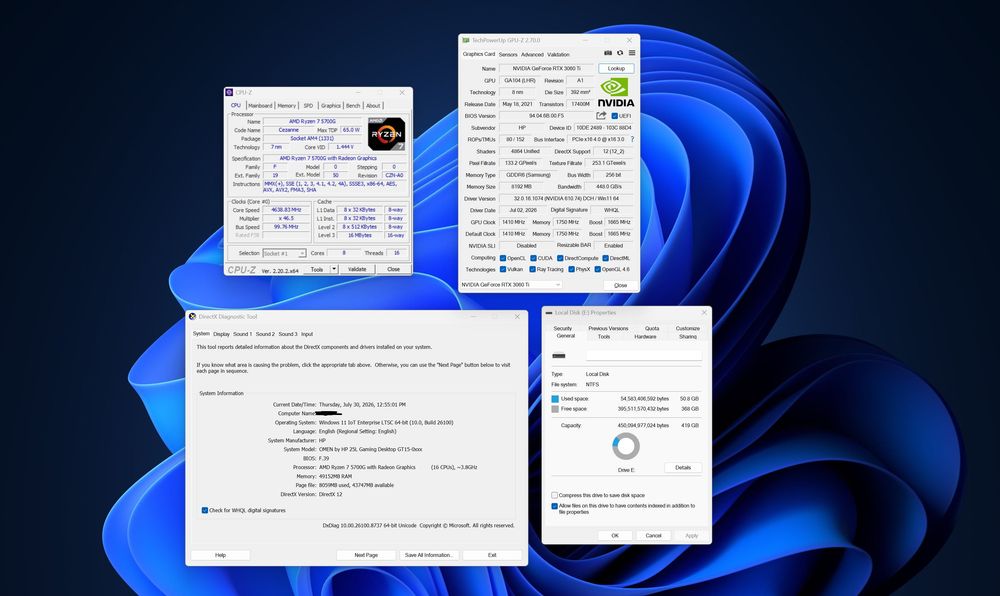This screenshot has width=1000, height=596.
Task: Click Tools button in CPU-Z
Action: [x=317, y=269]
